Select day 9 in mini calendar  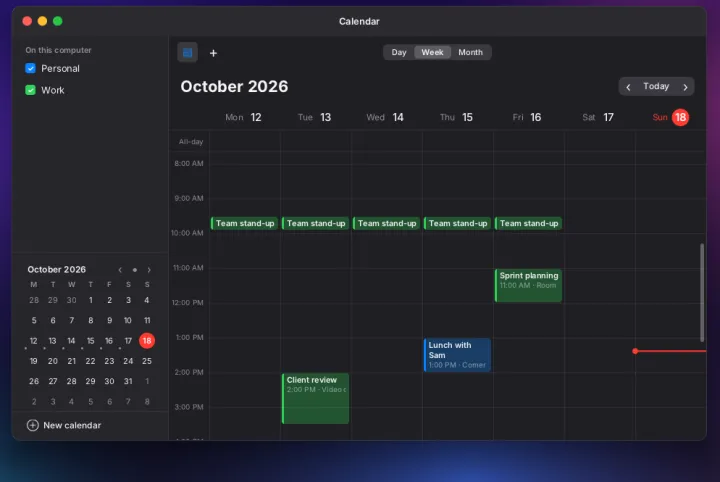[109, 320]
